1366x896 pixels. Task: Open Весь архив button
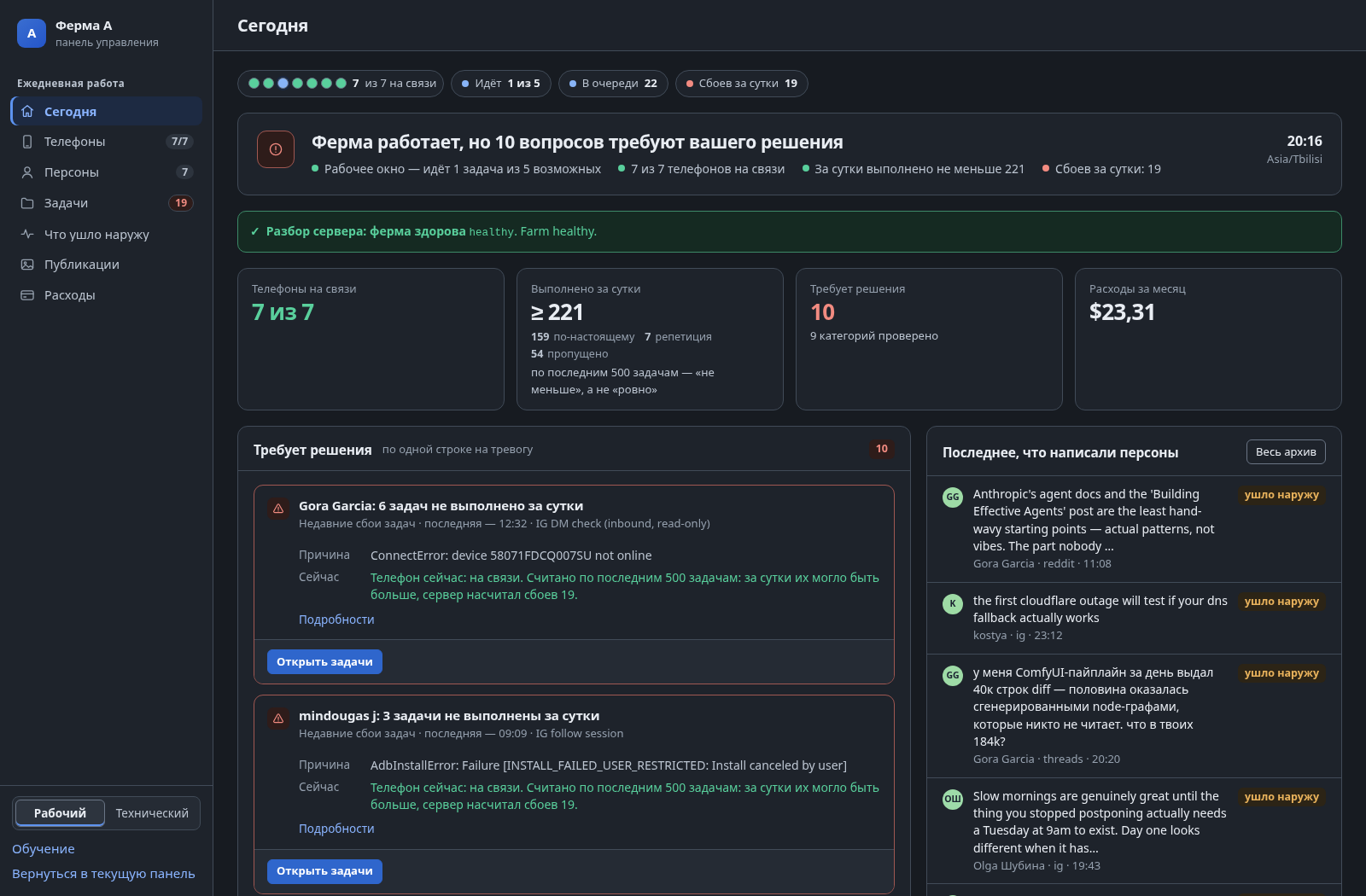1286,452
